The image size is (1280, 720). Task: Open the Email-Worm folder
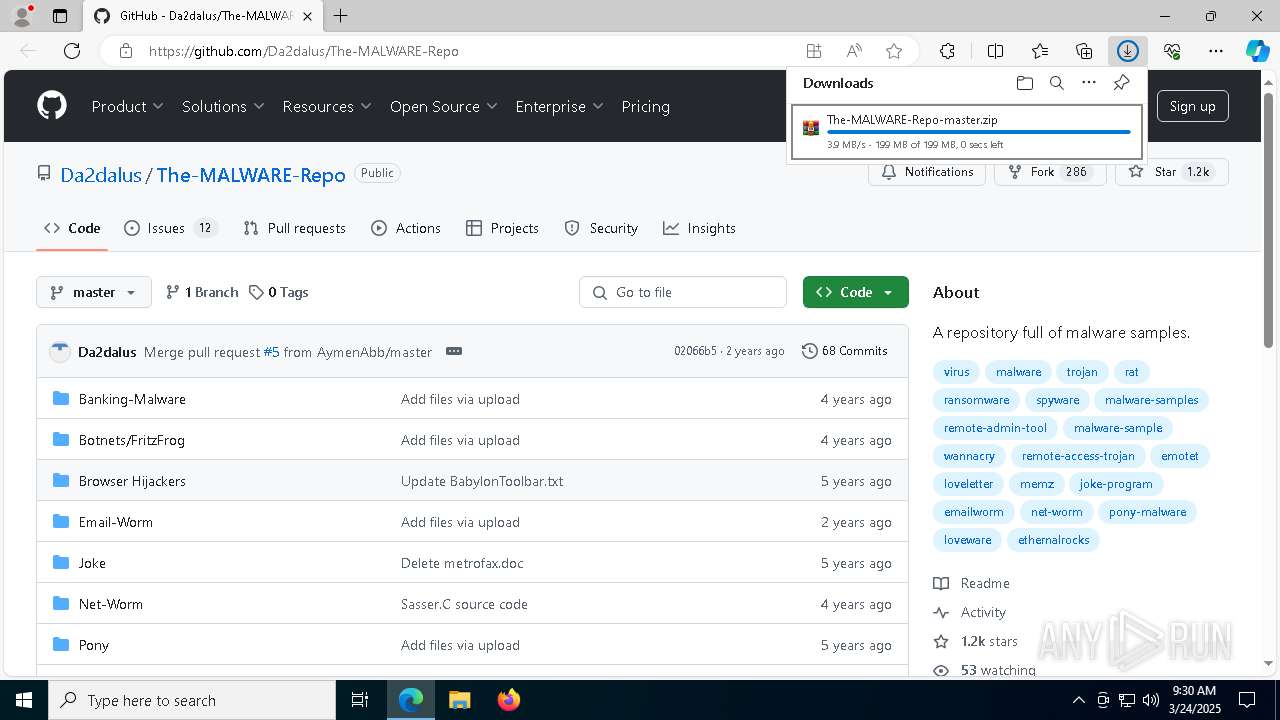point(116,522)
